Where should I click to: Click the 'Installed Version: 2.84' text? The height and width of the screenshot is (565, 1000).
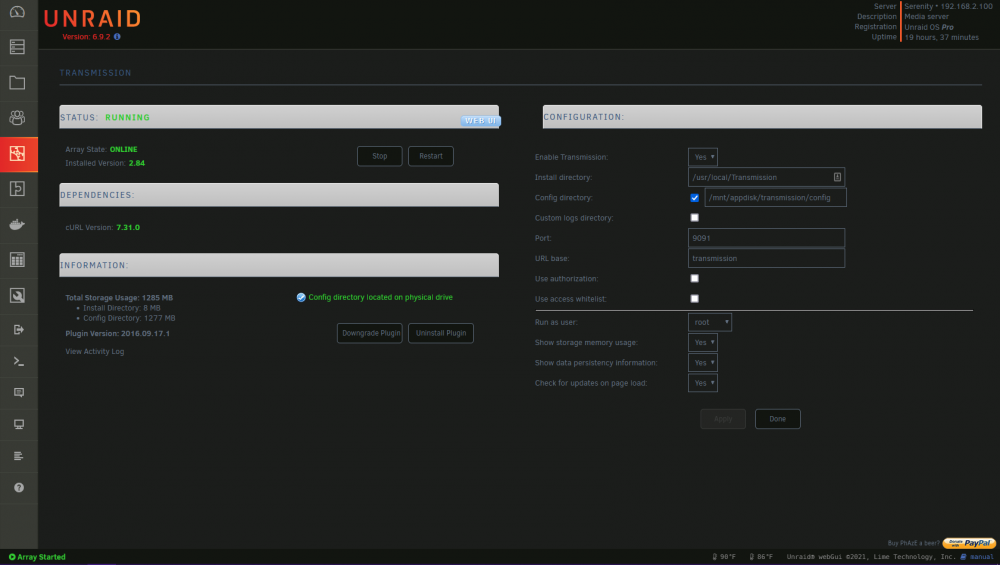tap(105, 163)
